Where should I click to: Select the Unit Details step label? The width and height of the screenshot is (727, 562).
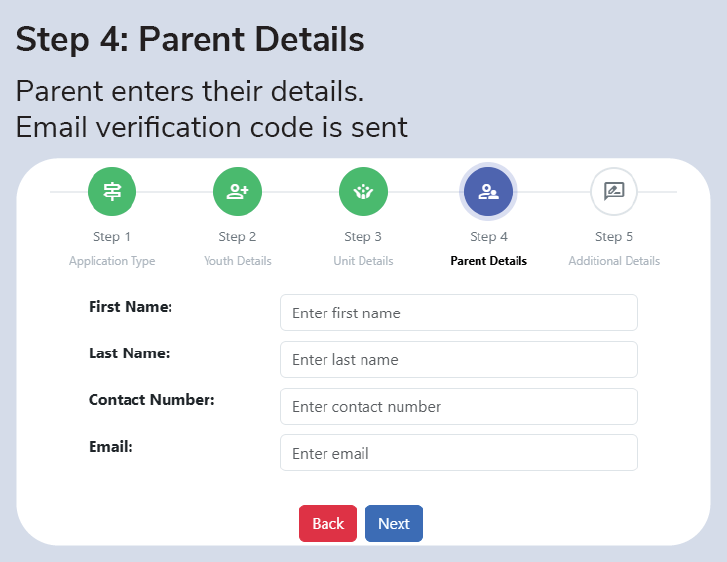tap(363, 261)
